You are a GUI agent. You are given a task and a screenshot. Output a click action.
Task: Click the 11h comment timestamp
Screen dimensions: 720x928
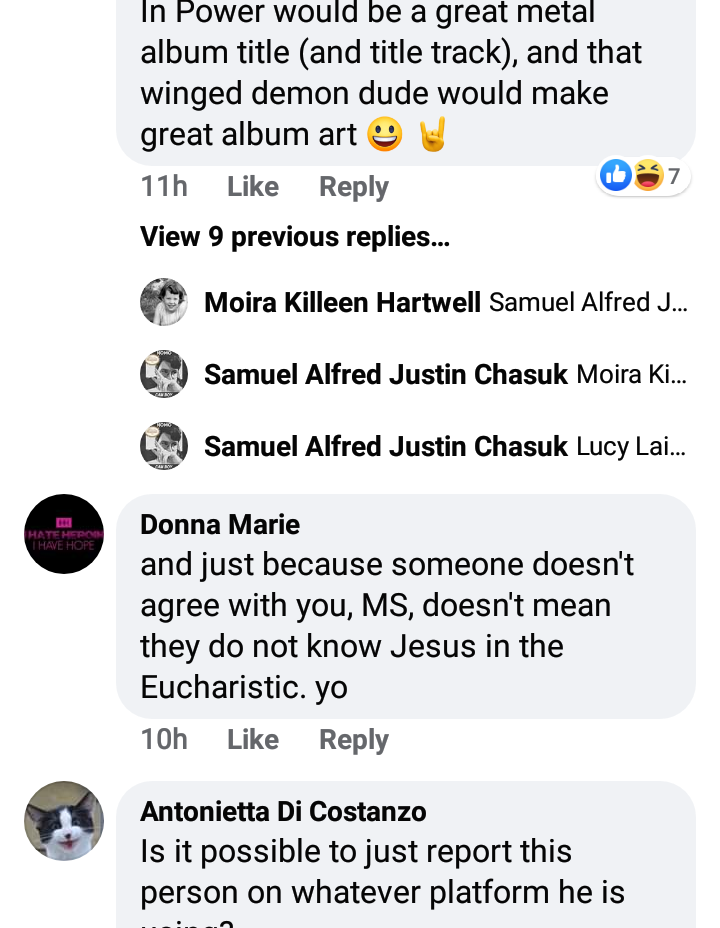[x=164, y=186]
